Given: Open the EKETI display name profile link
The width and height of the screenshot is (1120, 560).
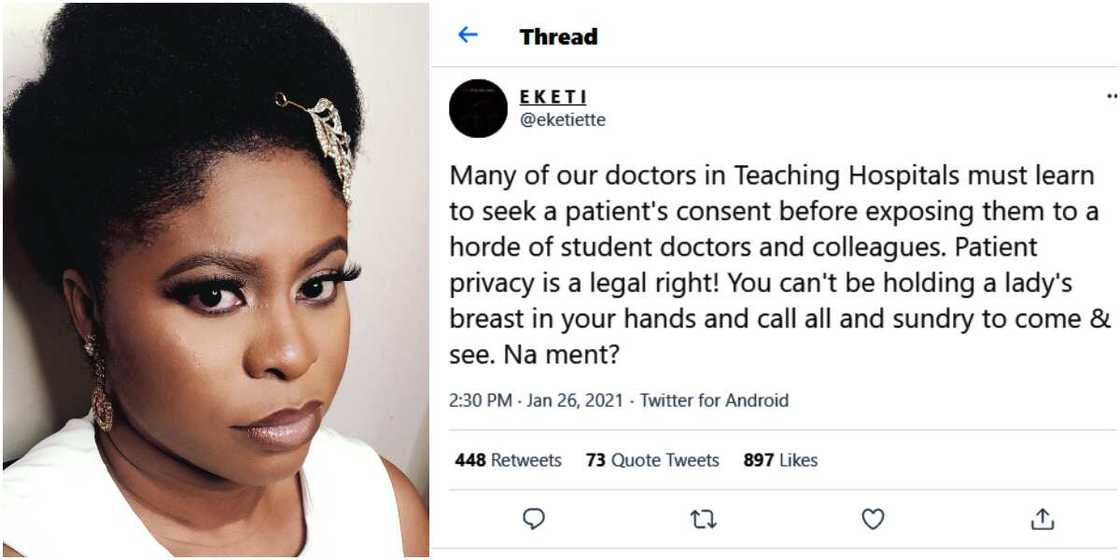Looking at the screenshot, I should (553, 98).
